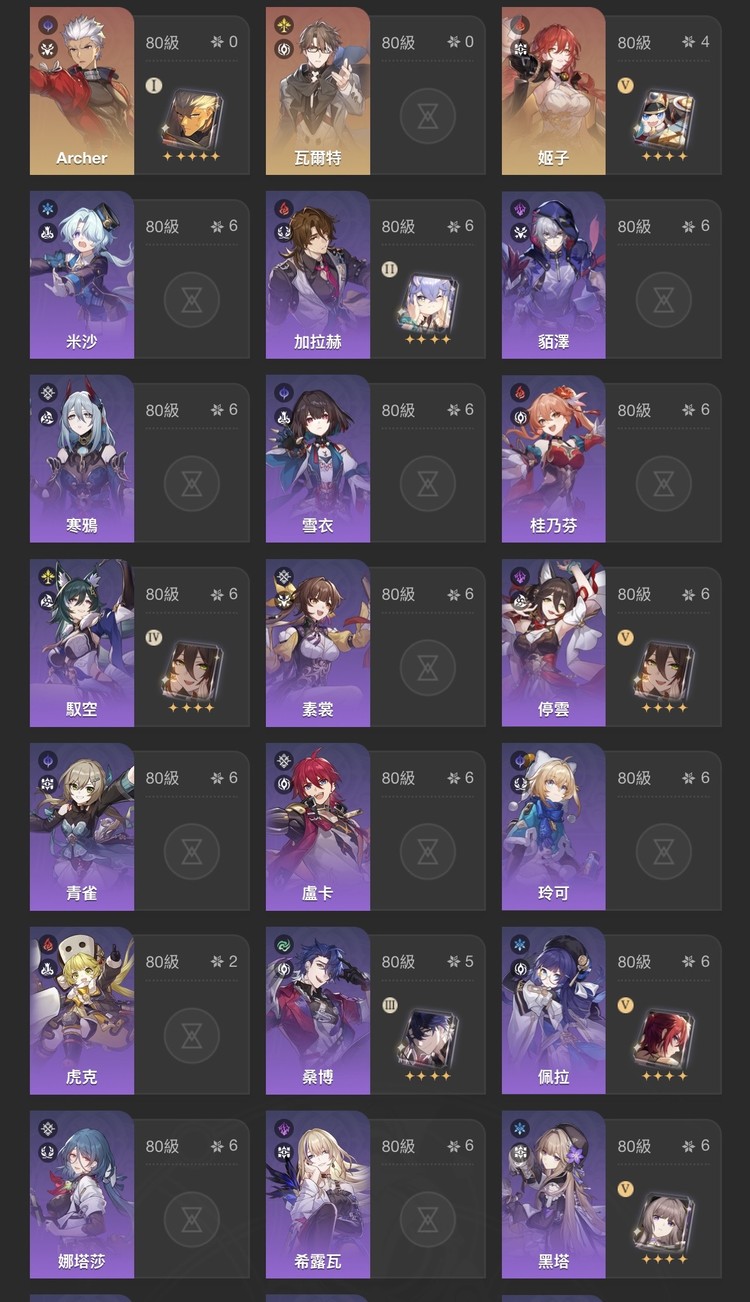
Task: Open the 盧卡 character portrait
Action: 318,827
